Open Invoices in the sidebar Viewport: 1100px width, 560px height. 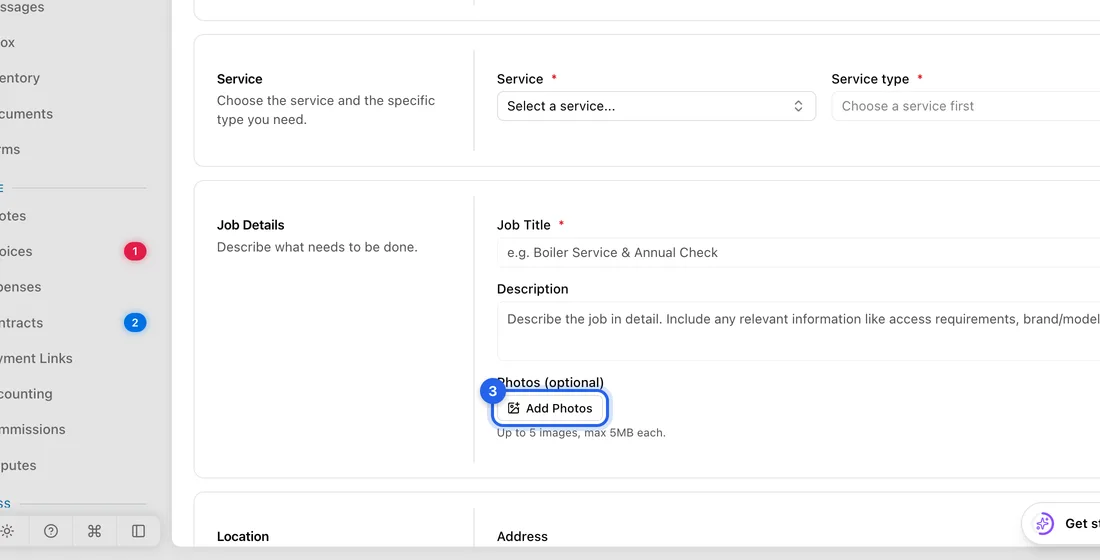click(x=16, y=251)
